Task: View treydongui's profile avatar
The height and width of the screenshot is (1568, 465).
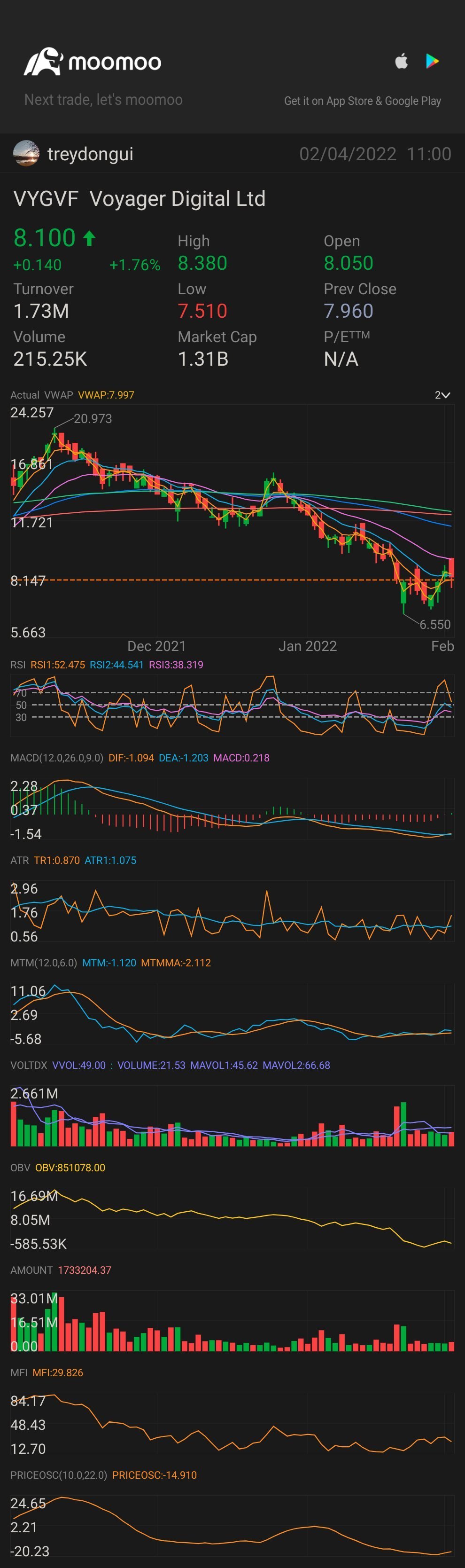Action: (x=26, y=153)
